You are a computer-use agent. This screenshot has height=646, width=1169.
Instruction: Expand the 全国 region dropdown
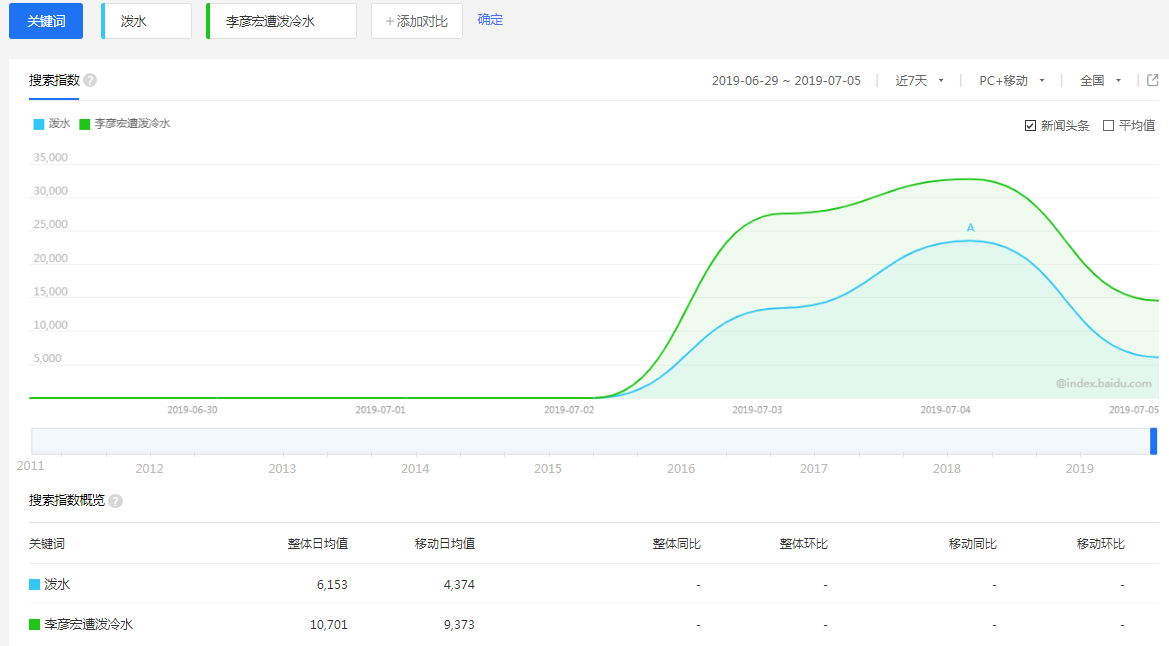coord(1100,81)
